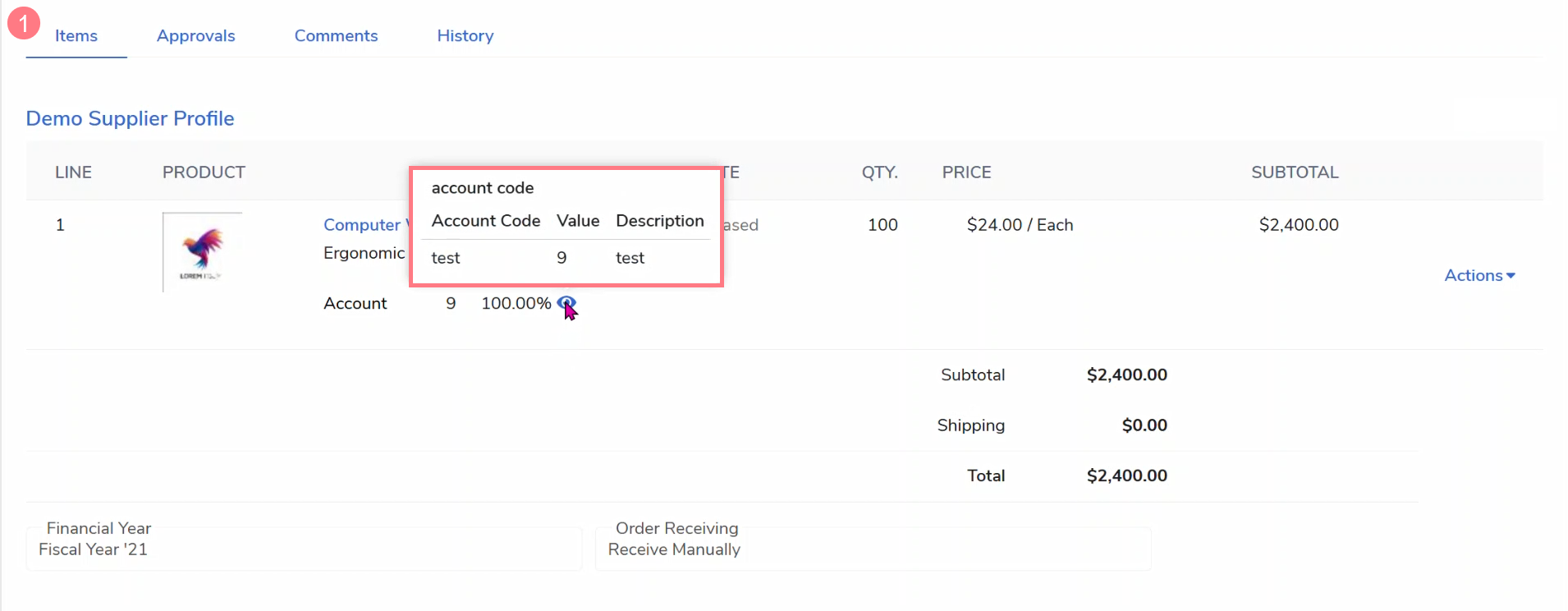The image size is (1568, 611).
Task: Click the PRICE column header
Action: [x=966, y=172]
